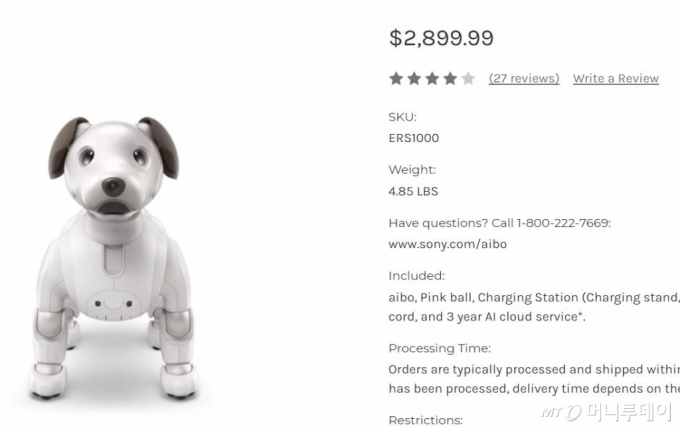
Task: Click the second rating star
Action: pyautogui.click(x=414, y=78)
